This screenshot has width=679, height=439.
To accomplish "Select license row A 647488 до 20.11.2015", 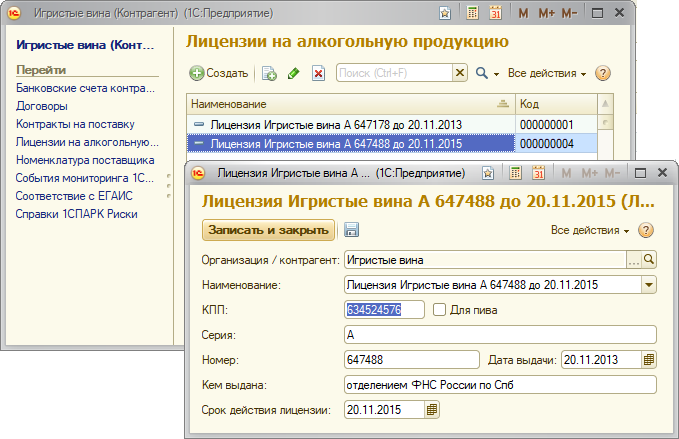I will point(351,144).
